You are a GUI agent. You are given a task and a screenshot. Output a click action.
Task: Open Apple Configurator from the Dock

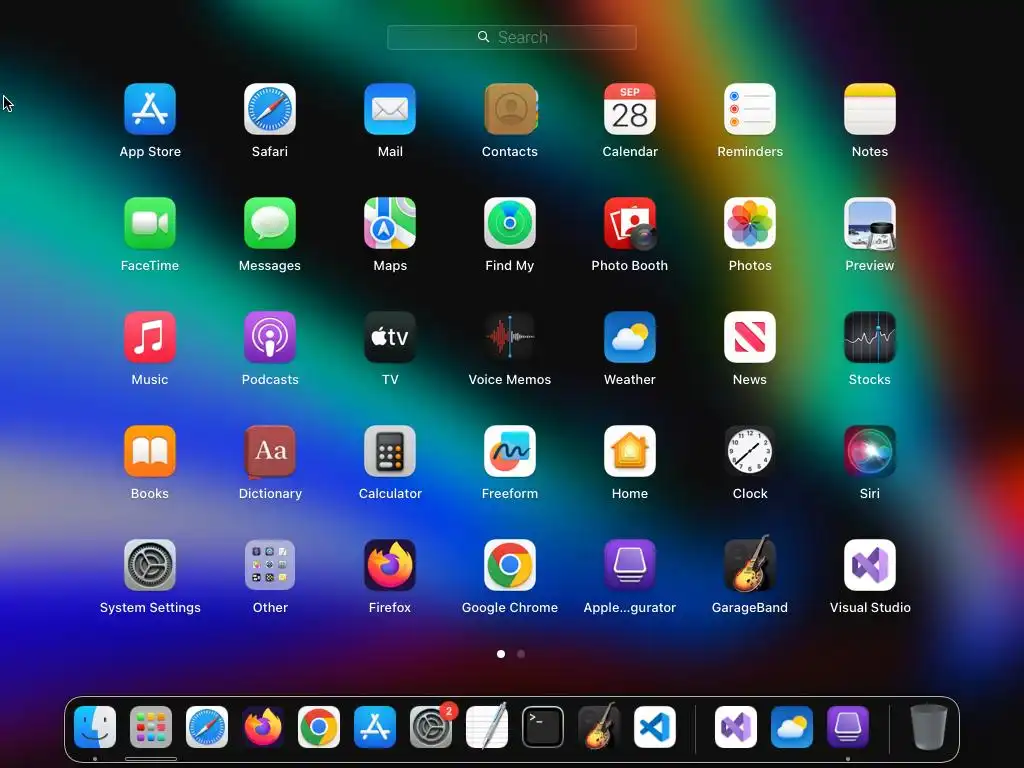coord(848,727)
